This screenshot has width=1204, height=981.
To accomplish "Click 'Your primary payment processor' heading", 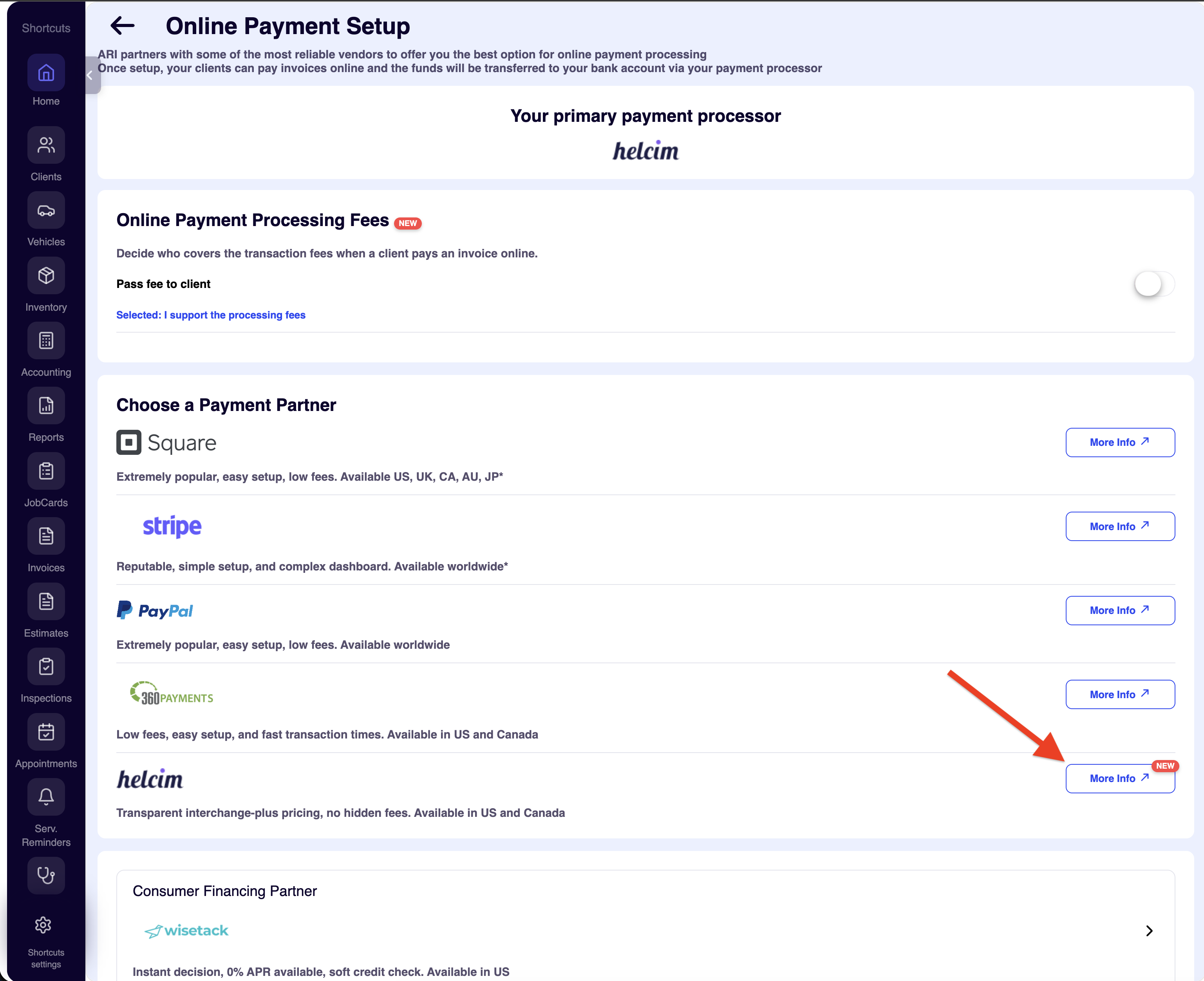I will click(x=646, y=116).
